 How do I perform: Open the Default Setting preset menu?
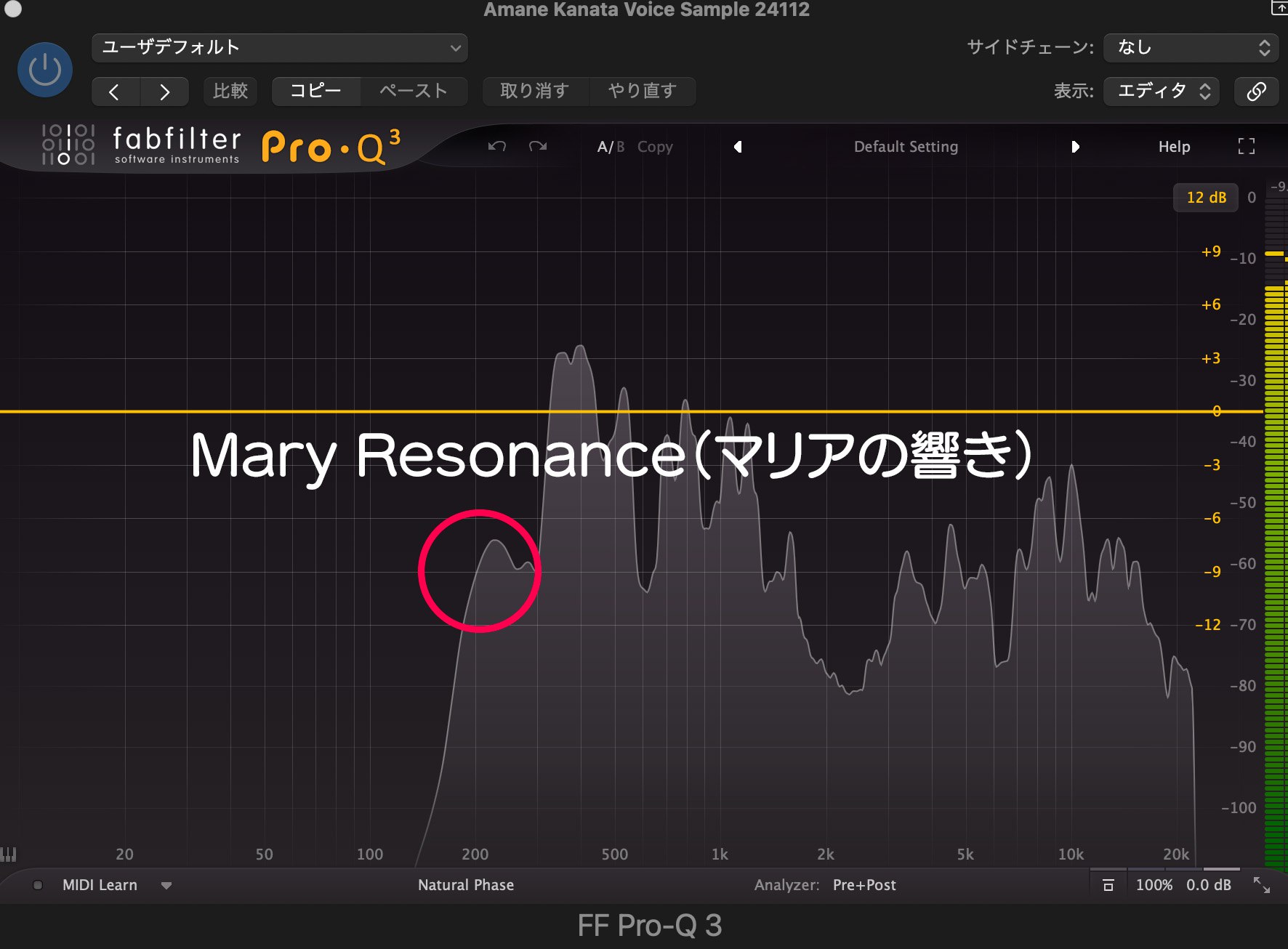906,147
